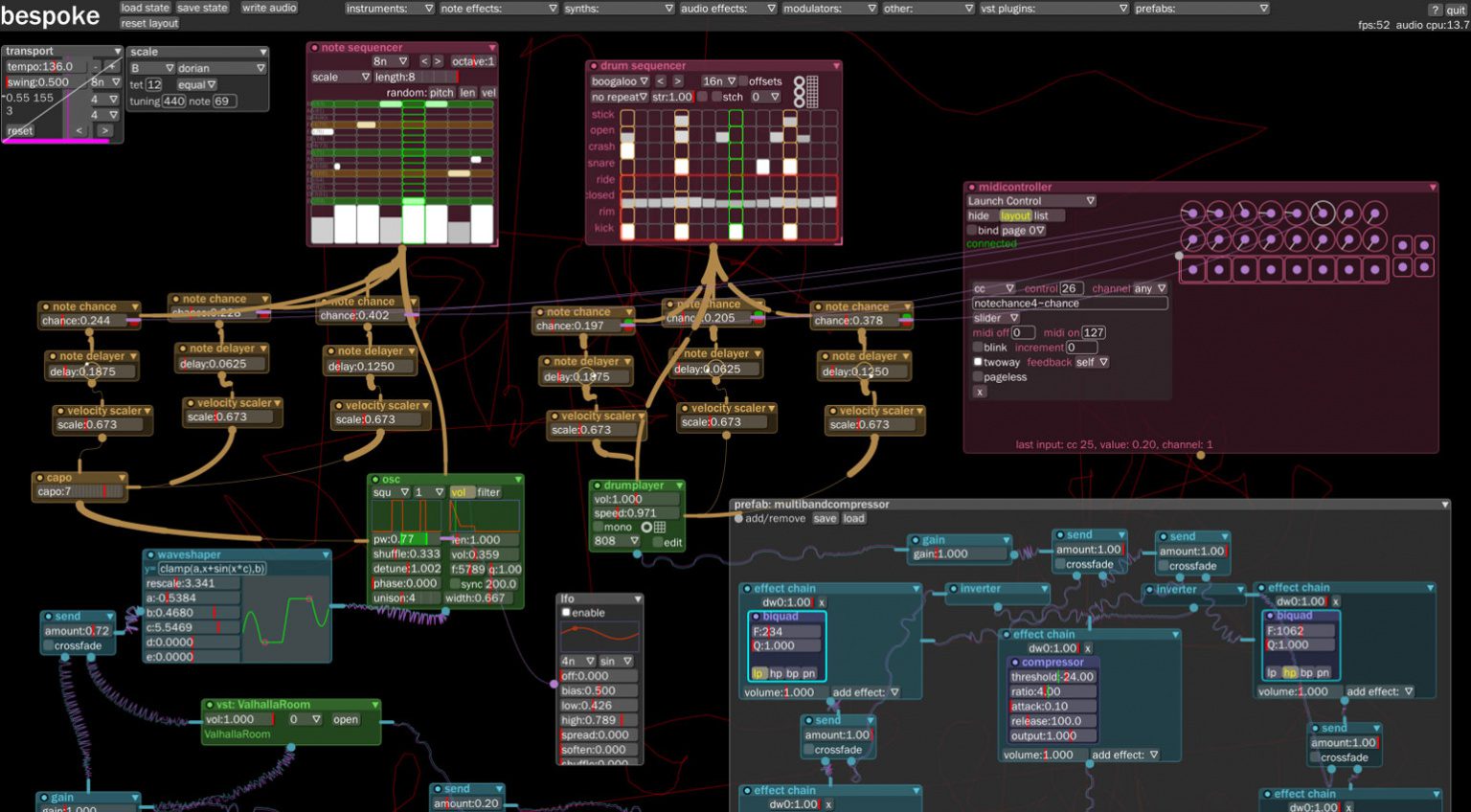
Task: Click the drum sequencer grid layout icon
Action: [x=812, y=91]
